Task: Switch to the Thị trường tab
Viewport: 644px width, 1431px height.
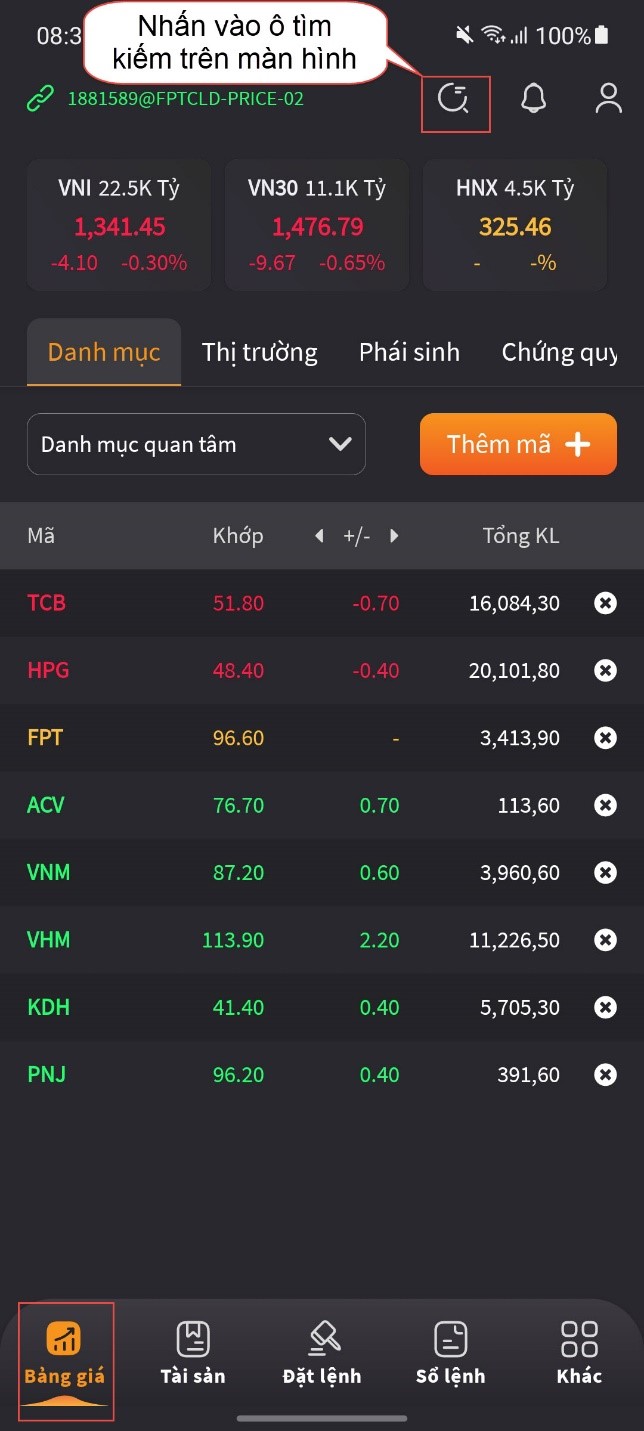Action: pyautogui.click(x=260, y=352)
